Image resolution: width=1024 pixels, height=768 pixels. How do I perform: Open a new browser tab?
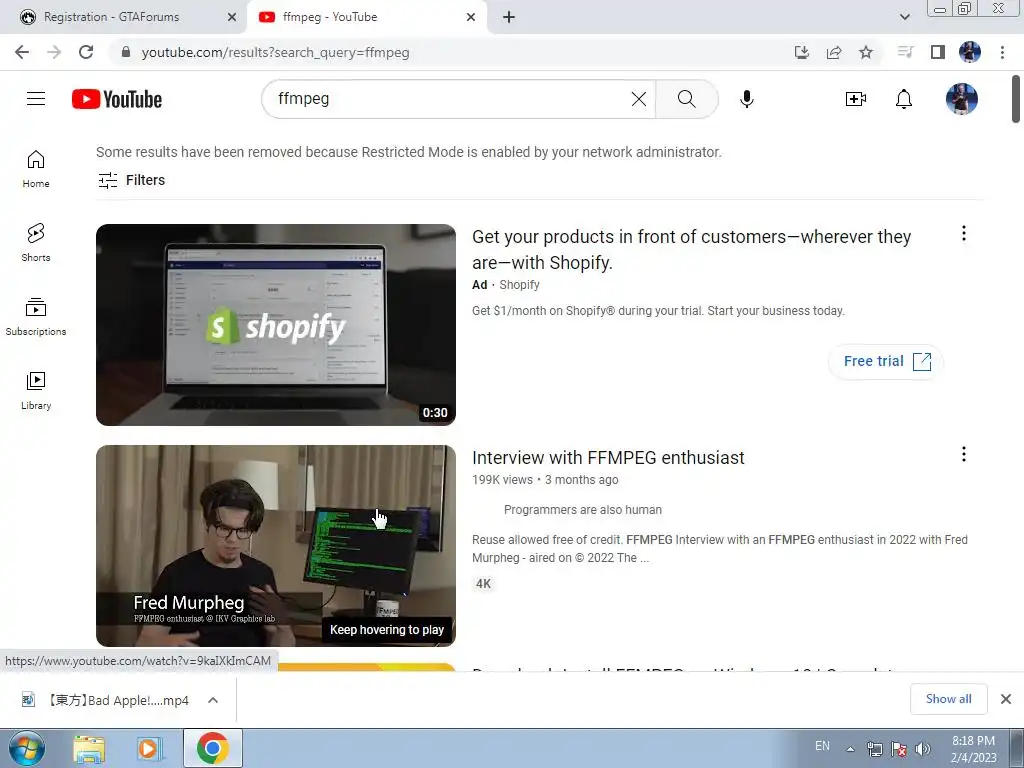pos(509,17)
